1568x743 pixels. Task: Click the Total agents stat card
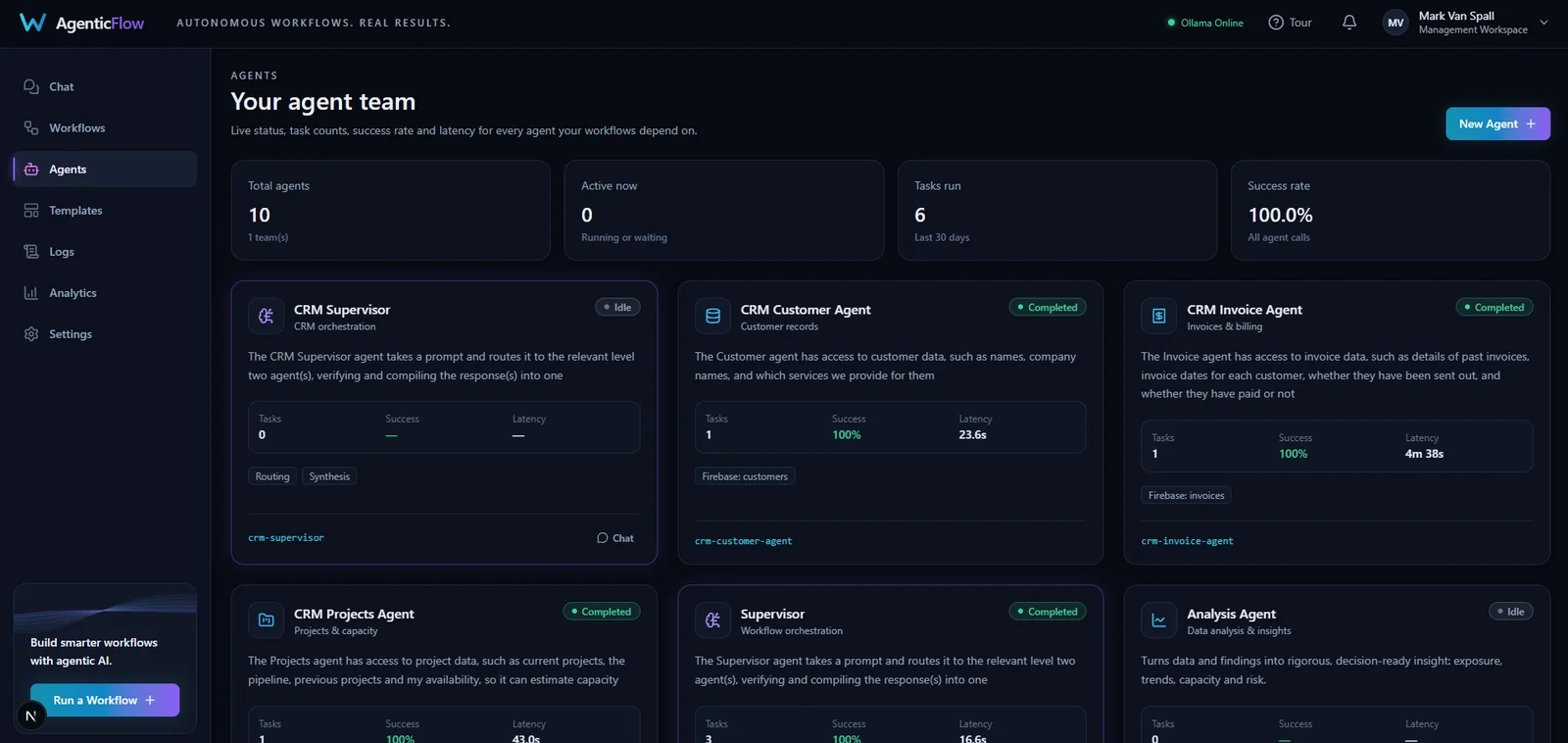pos(390,210)
